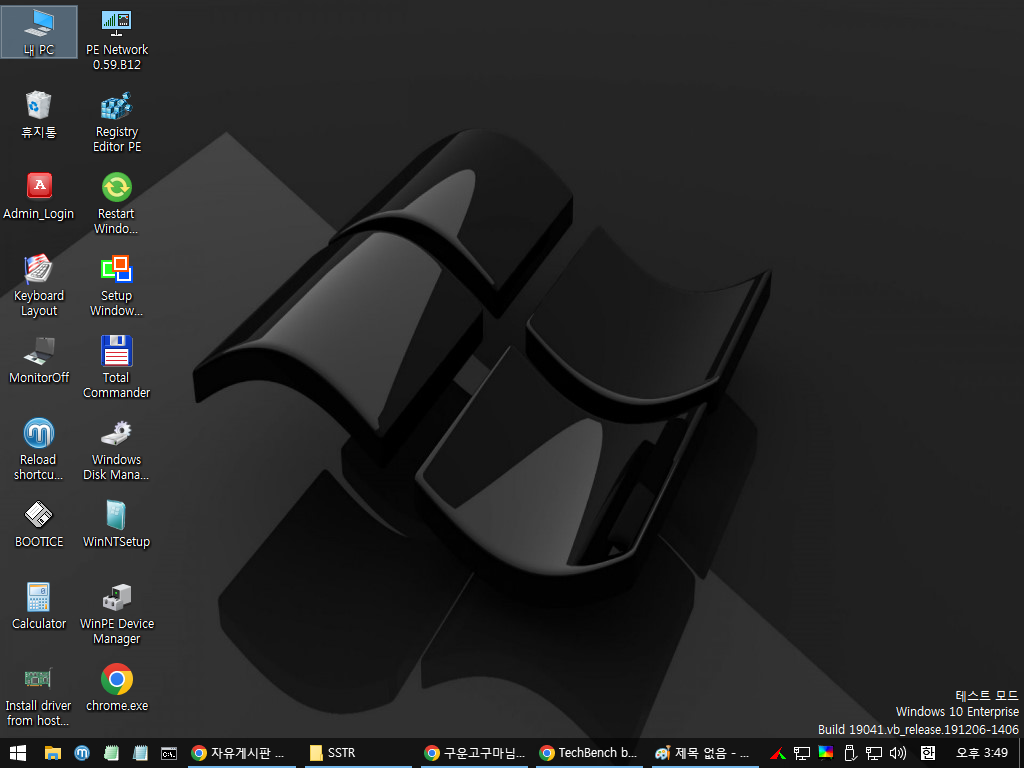This screenshot has height=768, width=1024.
Task: Select Windows Disk Management shortcut
Action: [117, 450]
